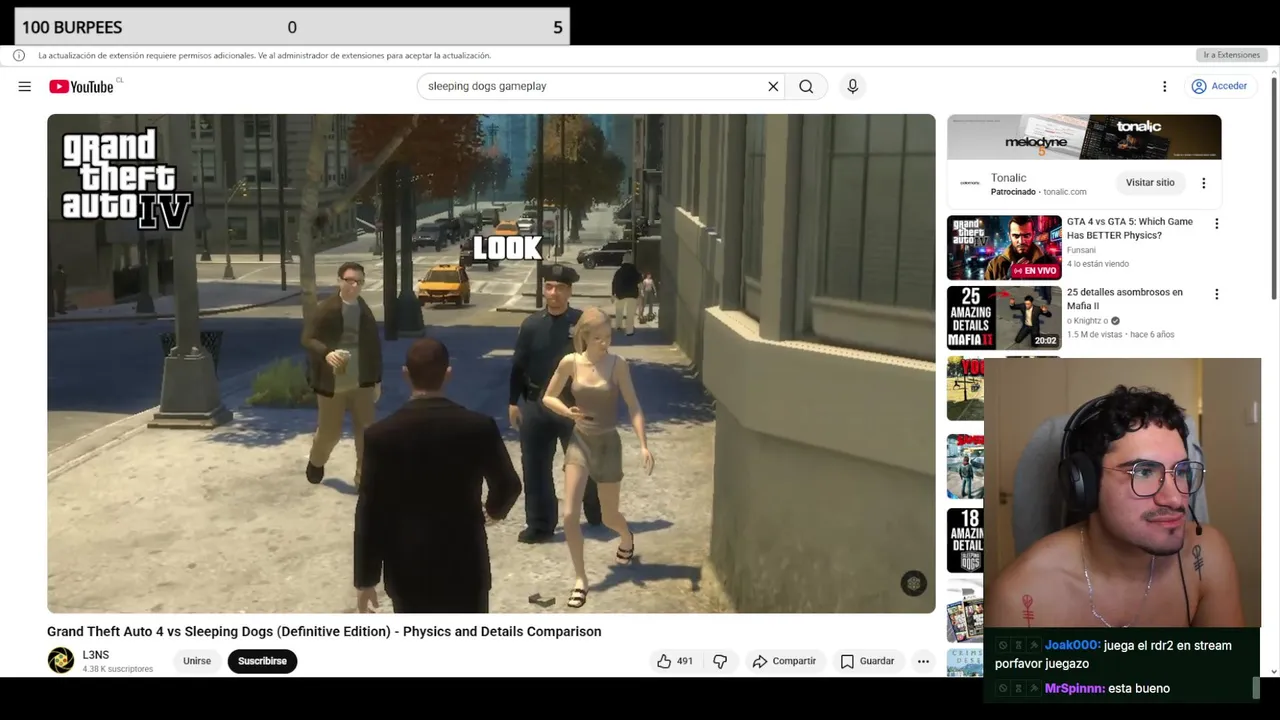Open the L3NS channel name link

[96, 655]
